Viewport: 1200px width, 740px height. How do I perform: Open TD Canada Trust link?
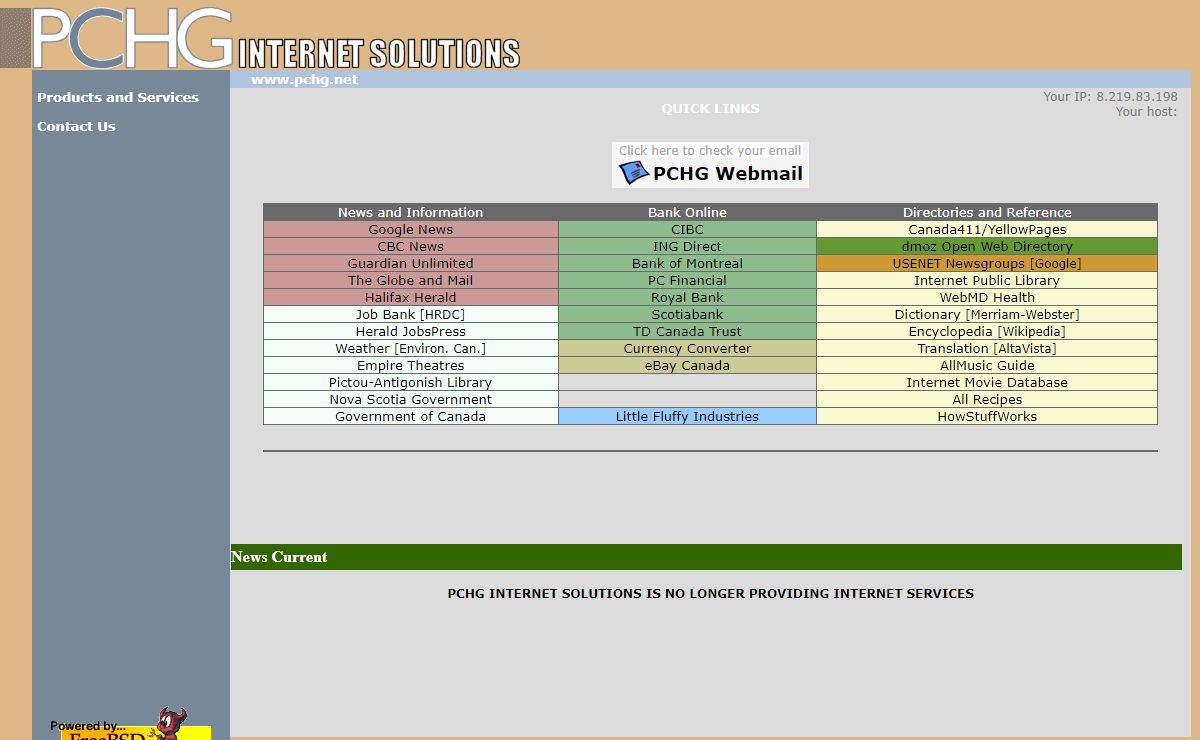[x=687, y=332]
